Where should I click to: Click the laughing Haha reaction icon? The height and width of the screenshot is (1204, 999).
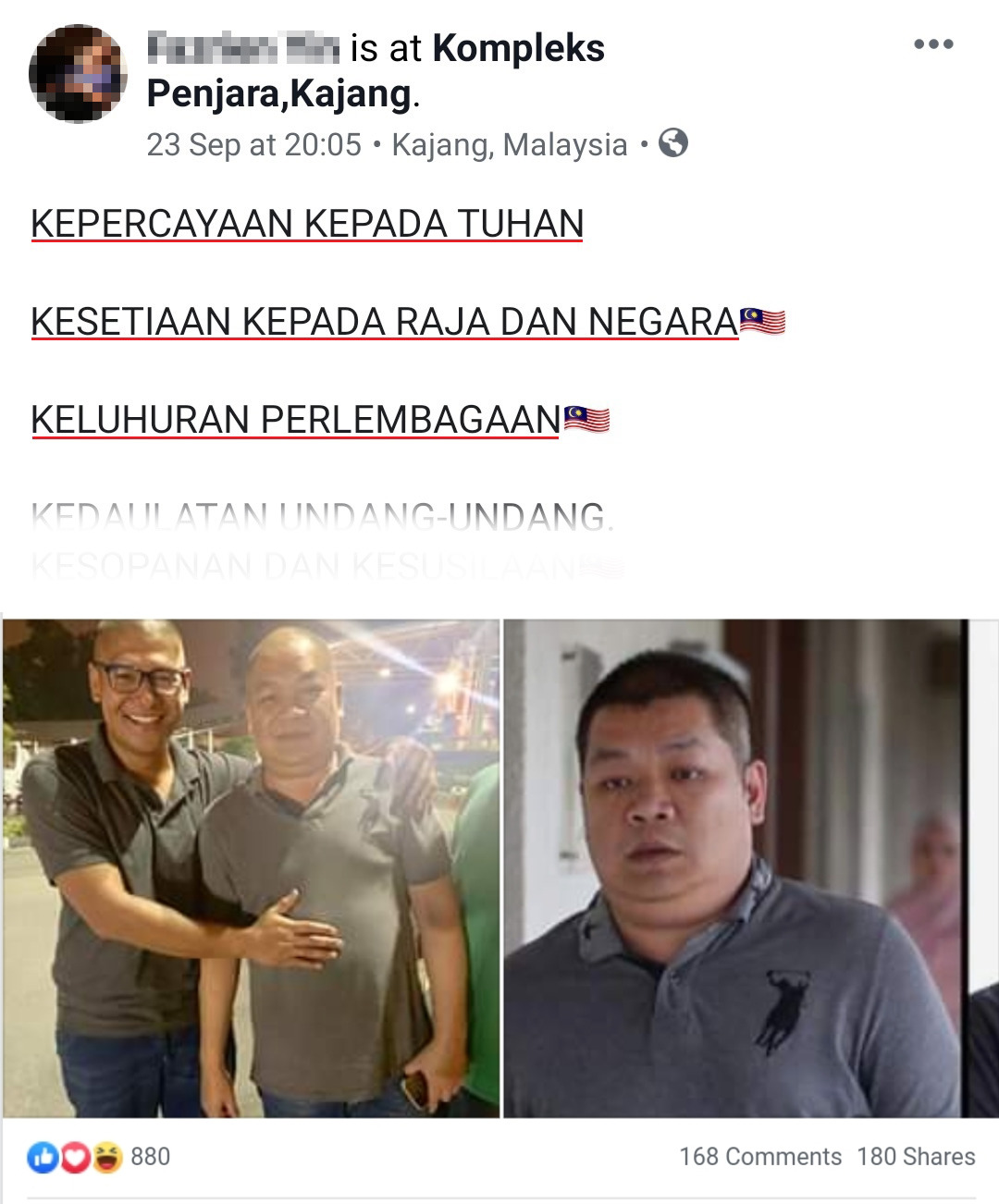[106, 1157]
